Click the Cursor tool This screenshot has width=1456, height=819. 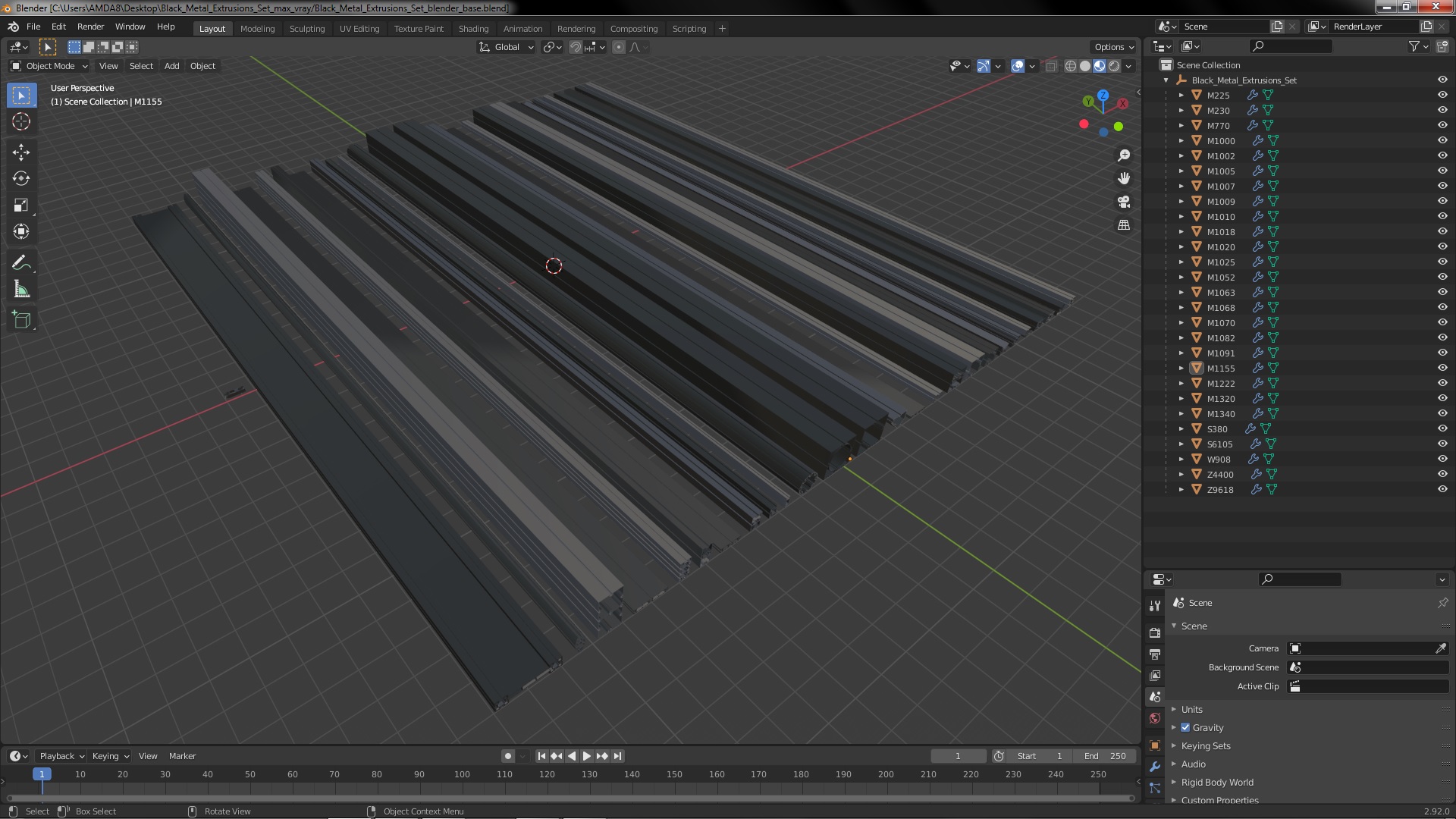(21, 121)
